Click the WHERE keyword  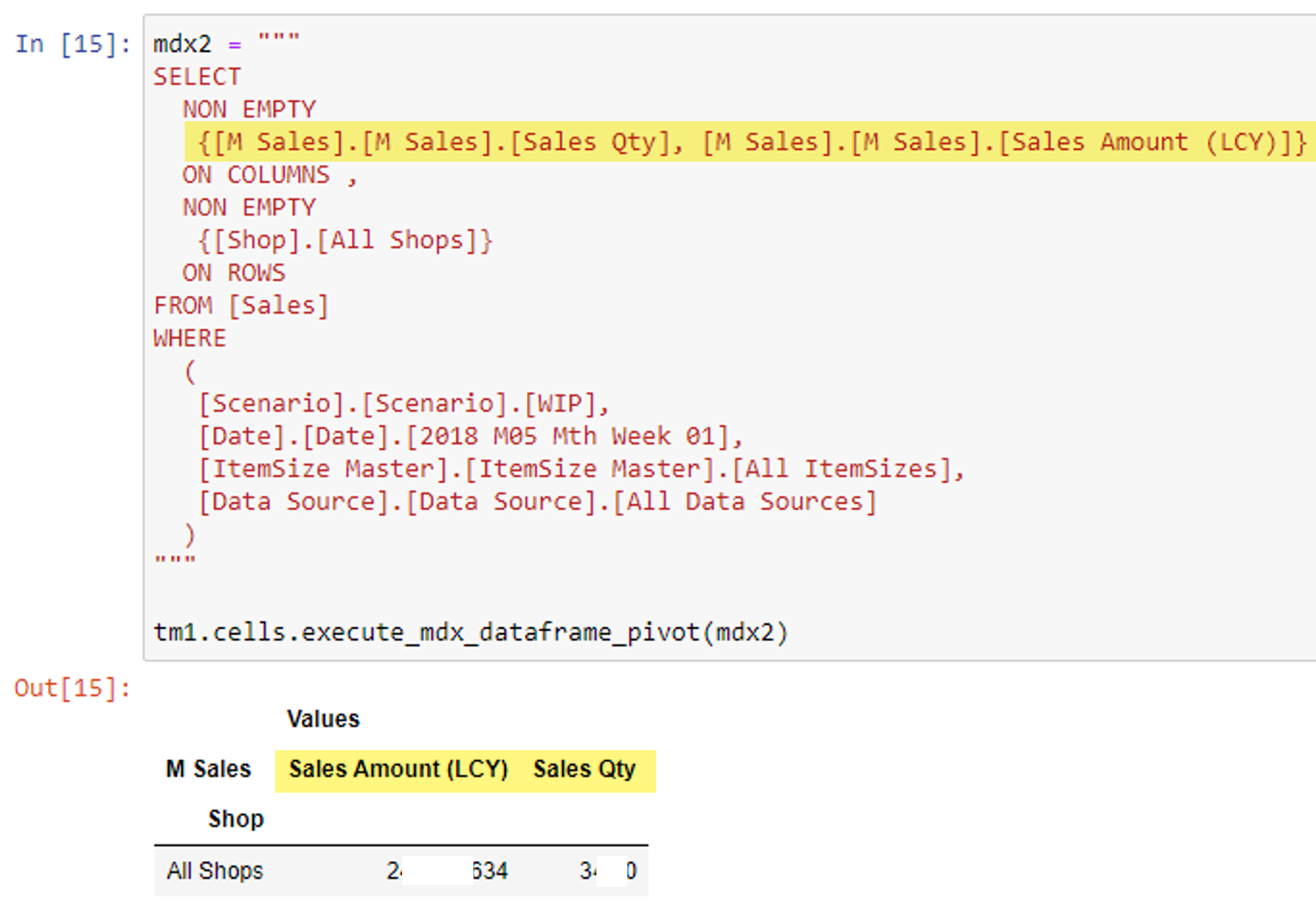coord(190,339)
